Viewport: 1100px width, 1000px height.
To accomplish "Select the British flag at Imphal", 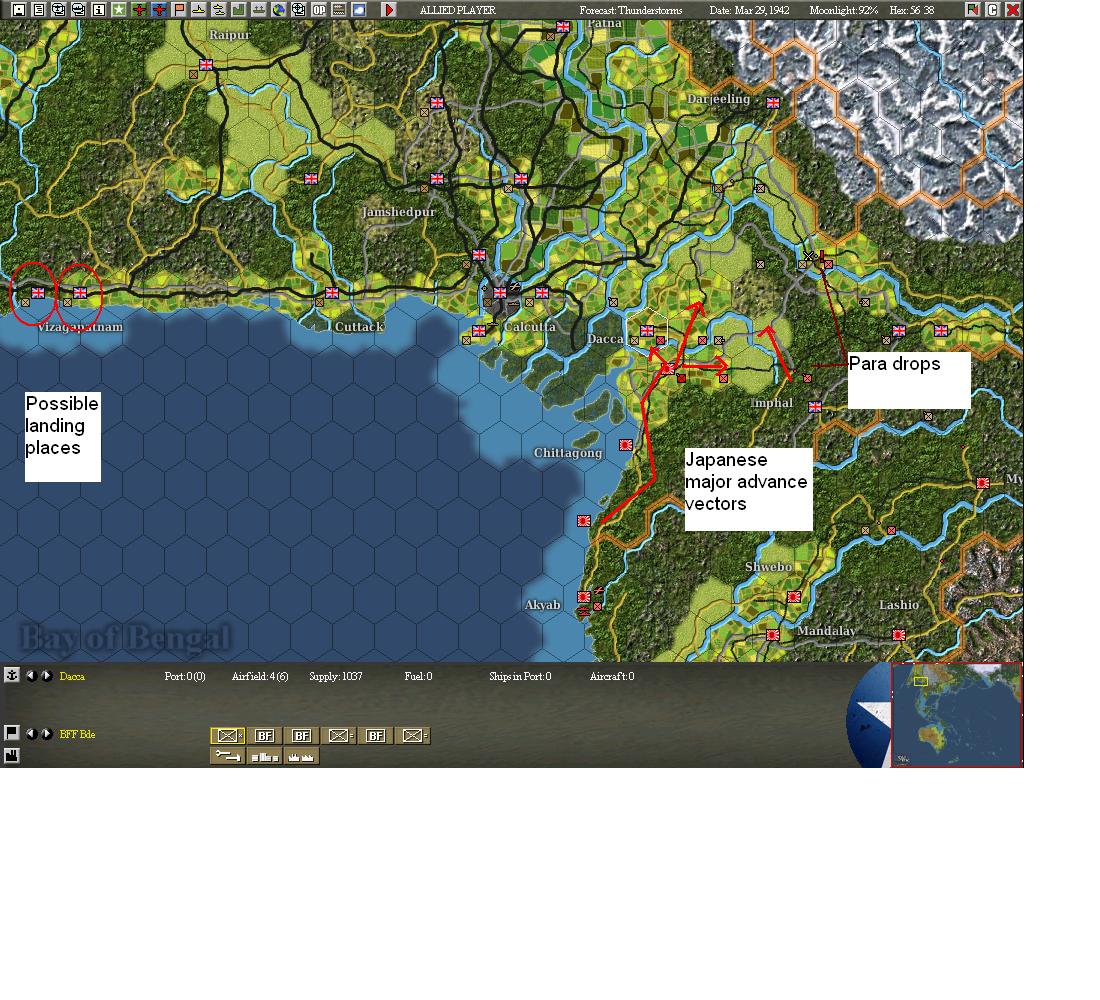I will pyautogui.click(x=815, y=406).
